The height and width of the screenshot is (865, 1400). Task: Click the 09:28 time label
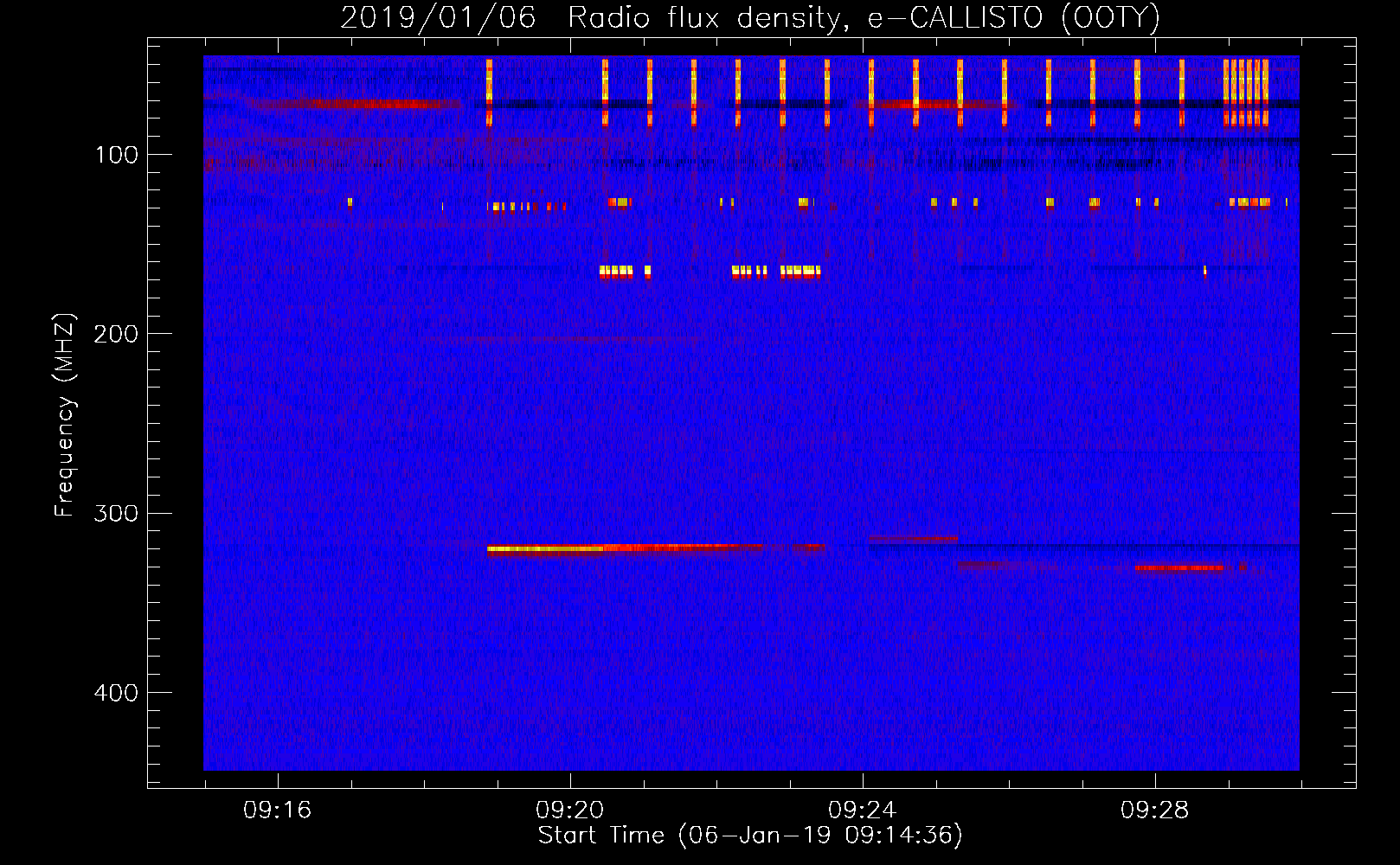click(1154, 811)
